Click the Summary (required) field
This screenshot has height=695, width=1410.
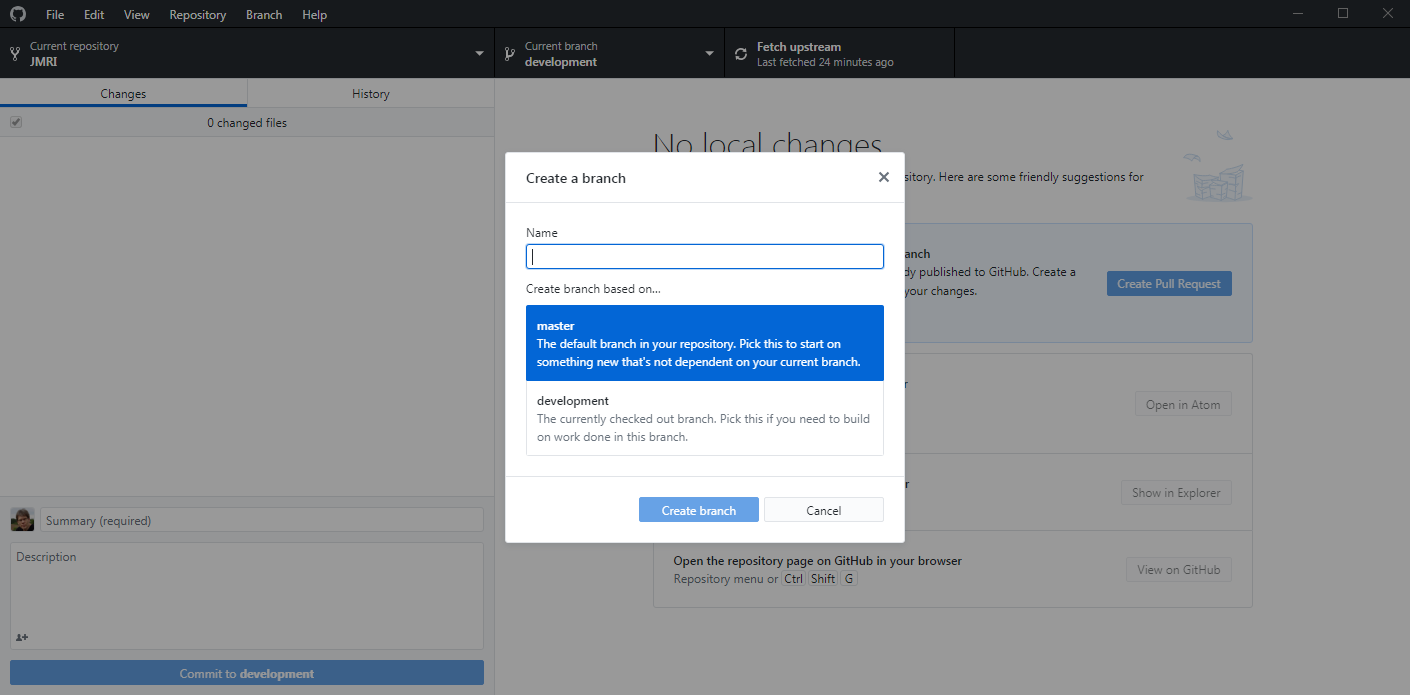click(261, 520)
